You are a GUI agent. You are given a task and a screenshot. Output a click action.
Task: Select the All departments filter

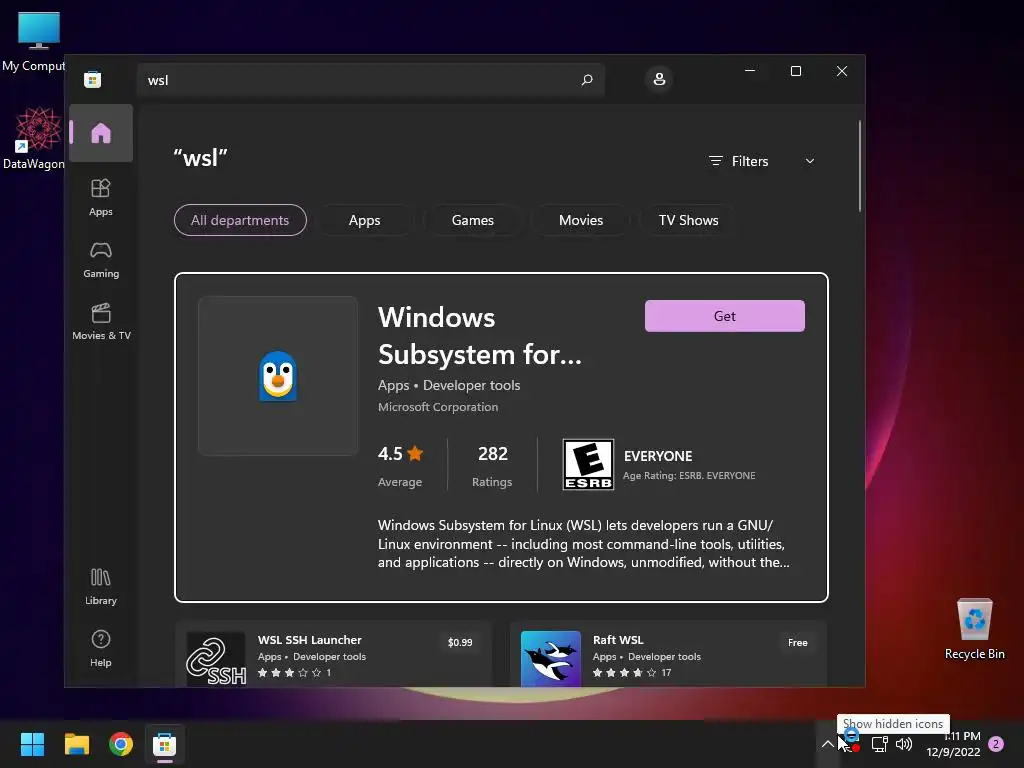point(240,220)
